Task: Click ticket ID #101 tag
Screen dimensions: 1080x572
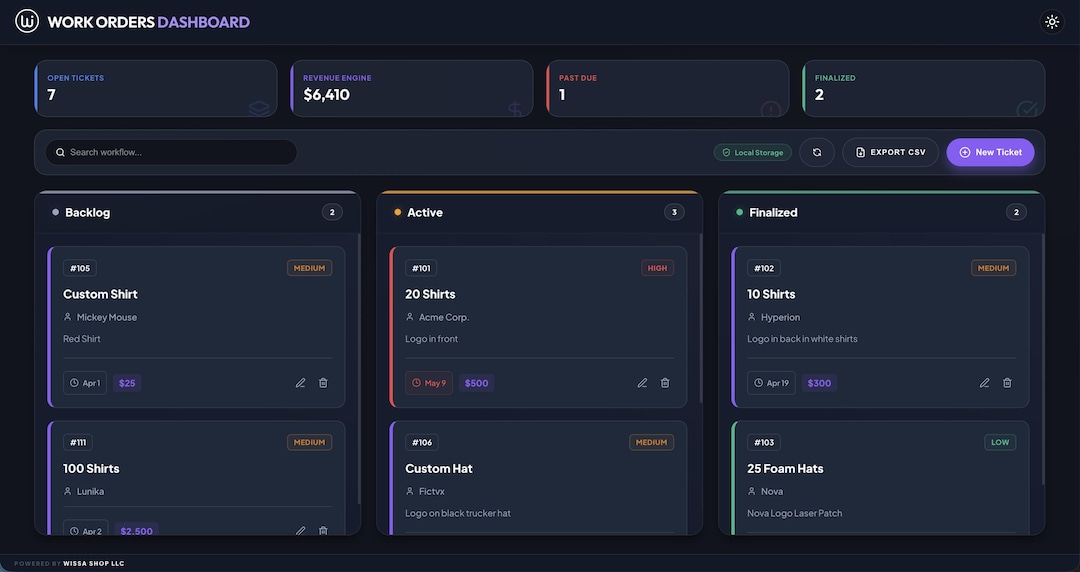Action: [x=421, y=268]
